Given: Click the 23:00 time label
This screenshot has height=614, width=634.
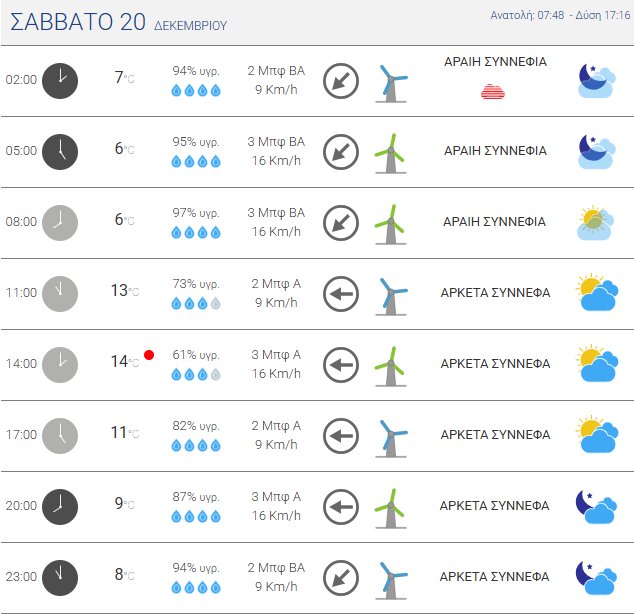Looking at the screenshot, I should pos(21,577).
